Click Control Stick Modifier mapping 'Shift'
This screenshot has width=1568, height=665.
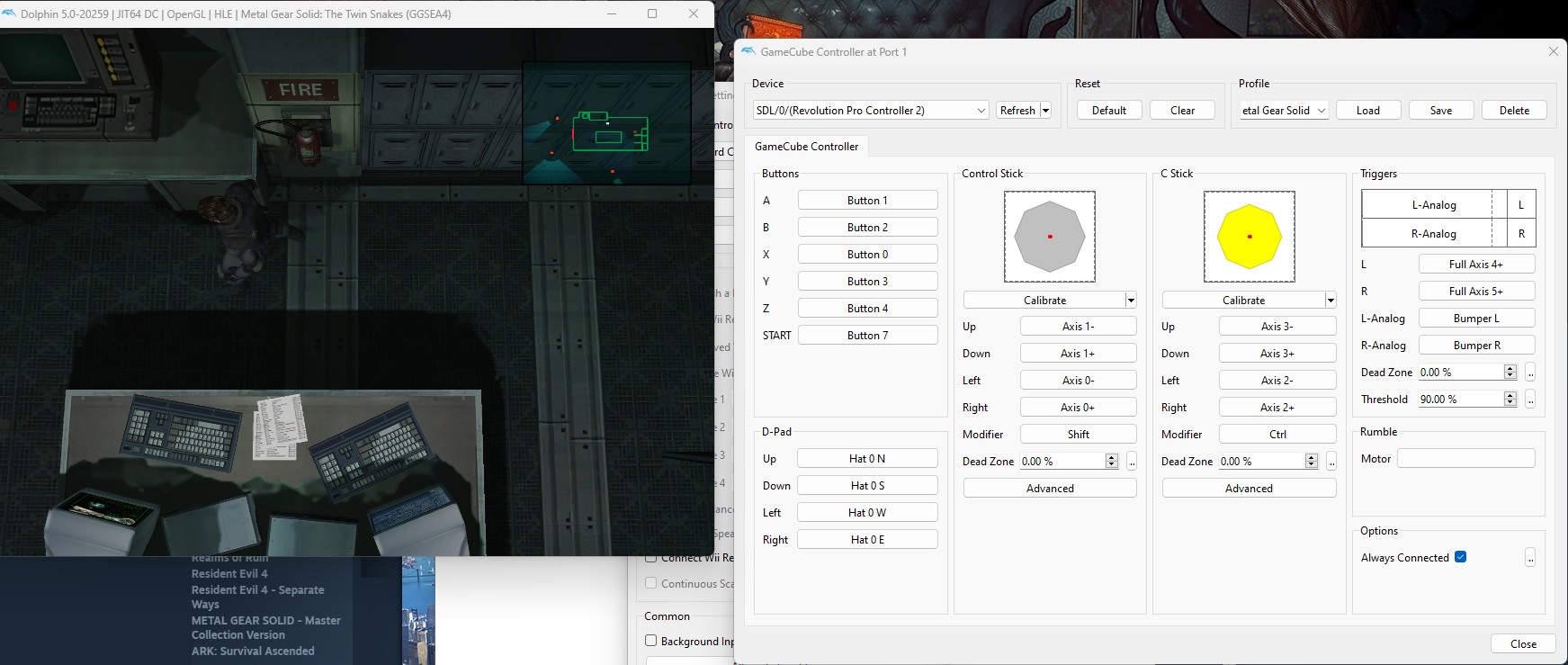(1079, 434)
